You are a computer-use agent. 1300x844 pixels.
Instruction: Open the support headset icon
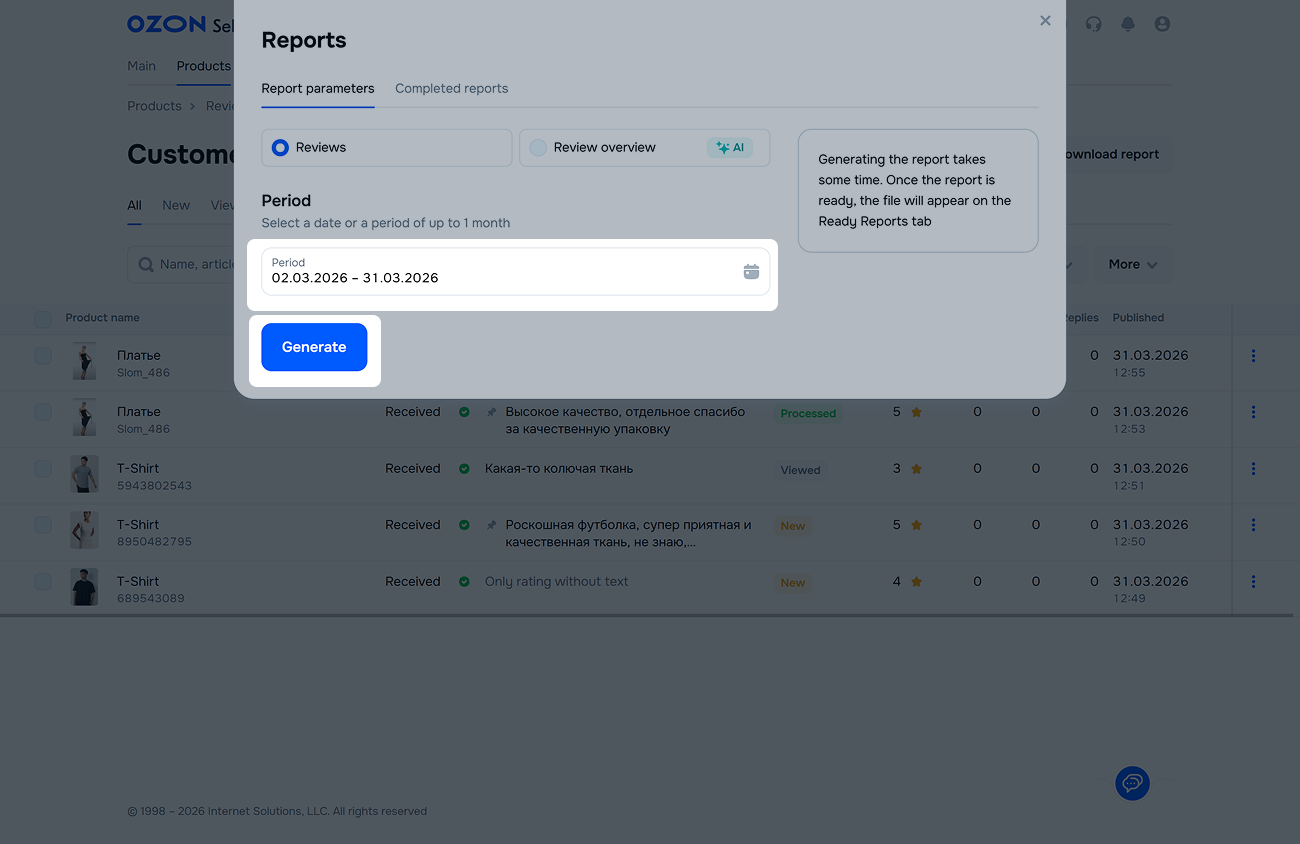coord(1093,24)
